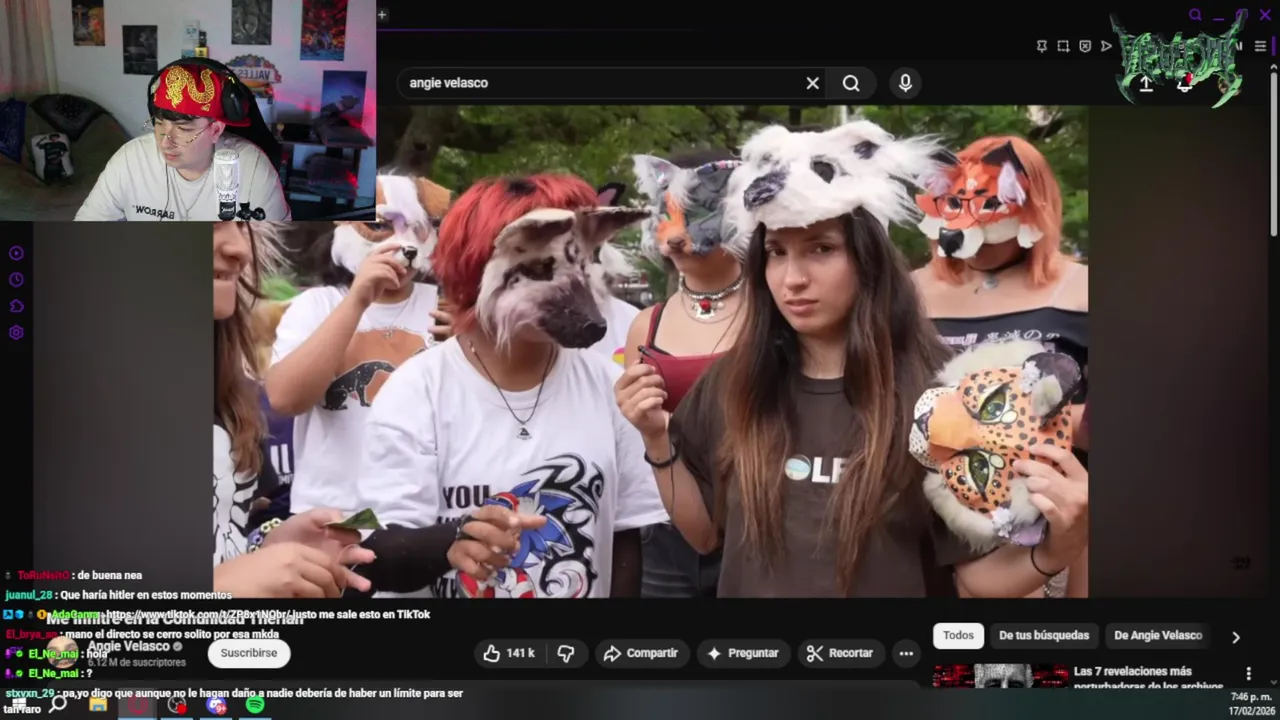
Task: Expand more filter chips with right chevron
Action: pos(1236,637)
